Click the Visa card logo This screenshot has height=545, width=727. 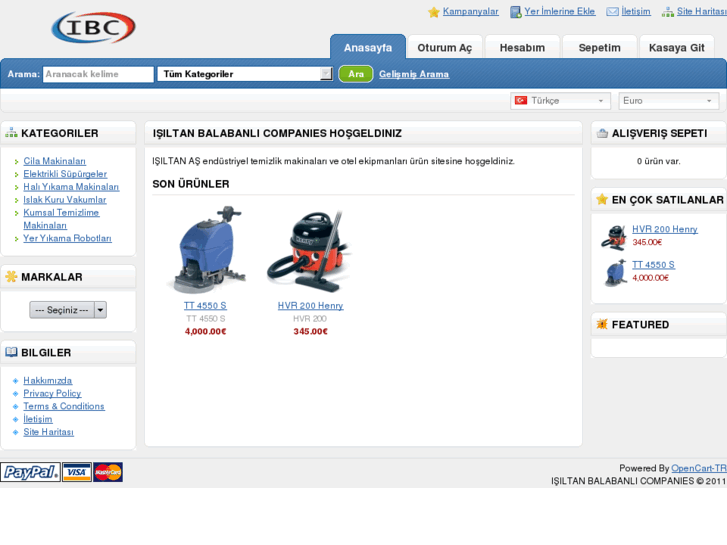(x=77, y=472)
